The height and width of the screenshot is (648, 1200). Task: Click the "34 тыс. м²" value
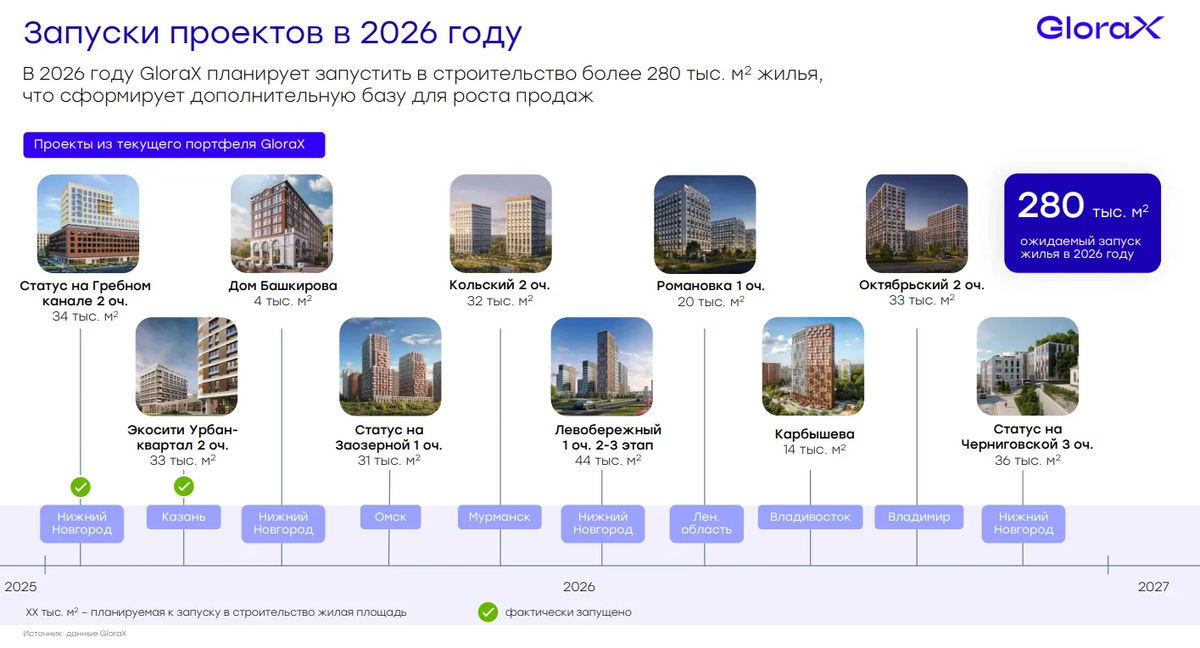(x=85, y=316)
